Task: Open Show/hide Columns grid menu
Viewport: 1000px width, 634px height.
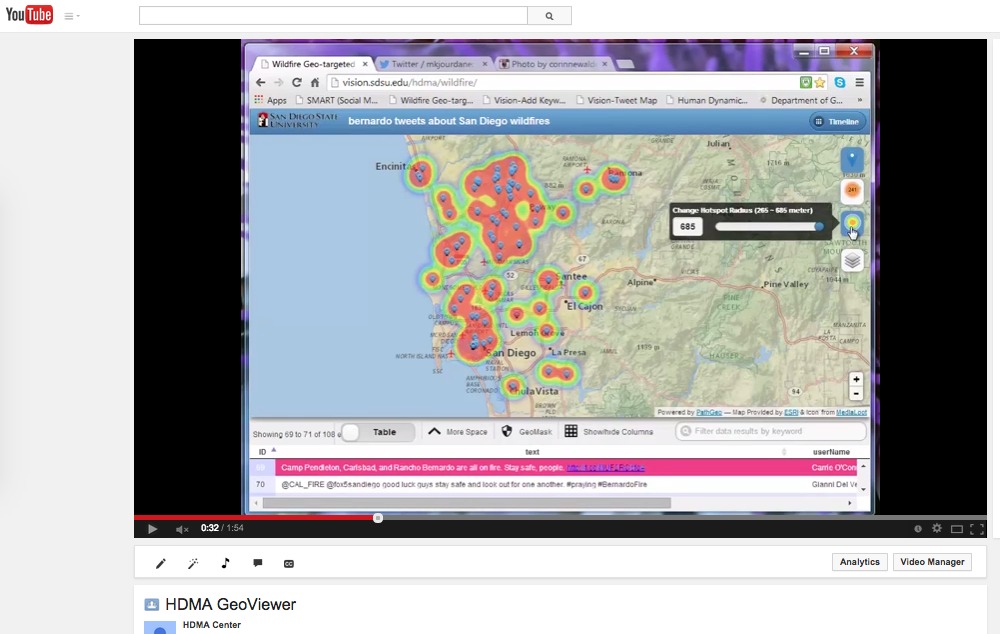Action: tap(609, 432)
